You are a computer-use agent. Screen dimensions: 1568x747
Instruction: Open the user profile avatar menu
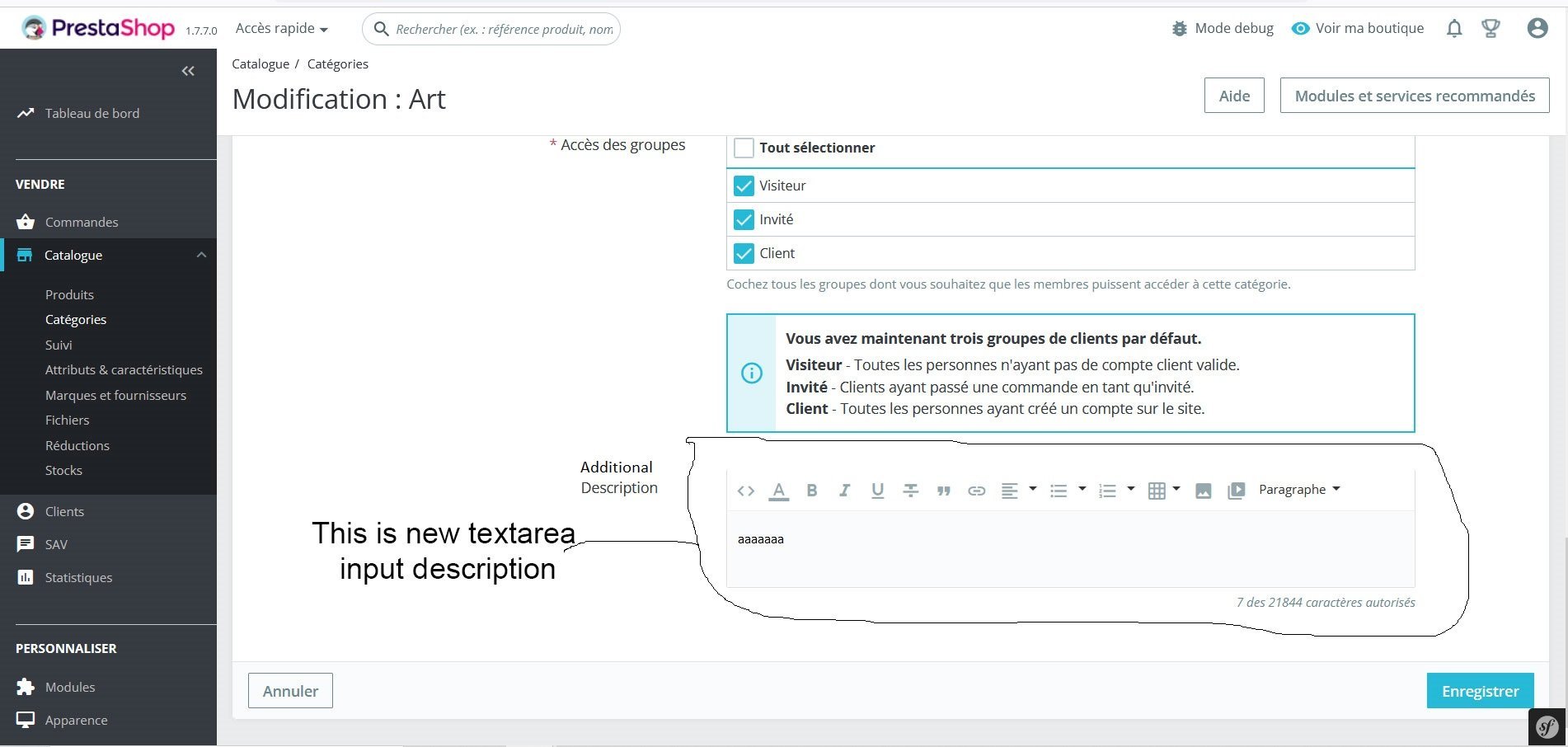[x=1537, y=28]
